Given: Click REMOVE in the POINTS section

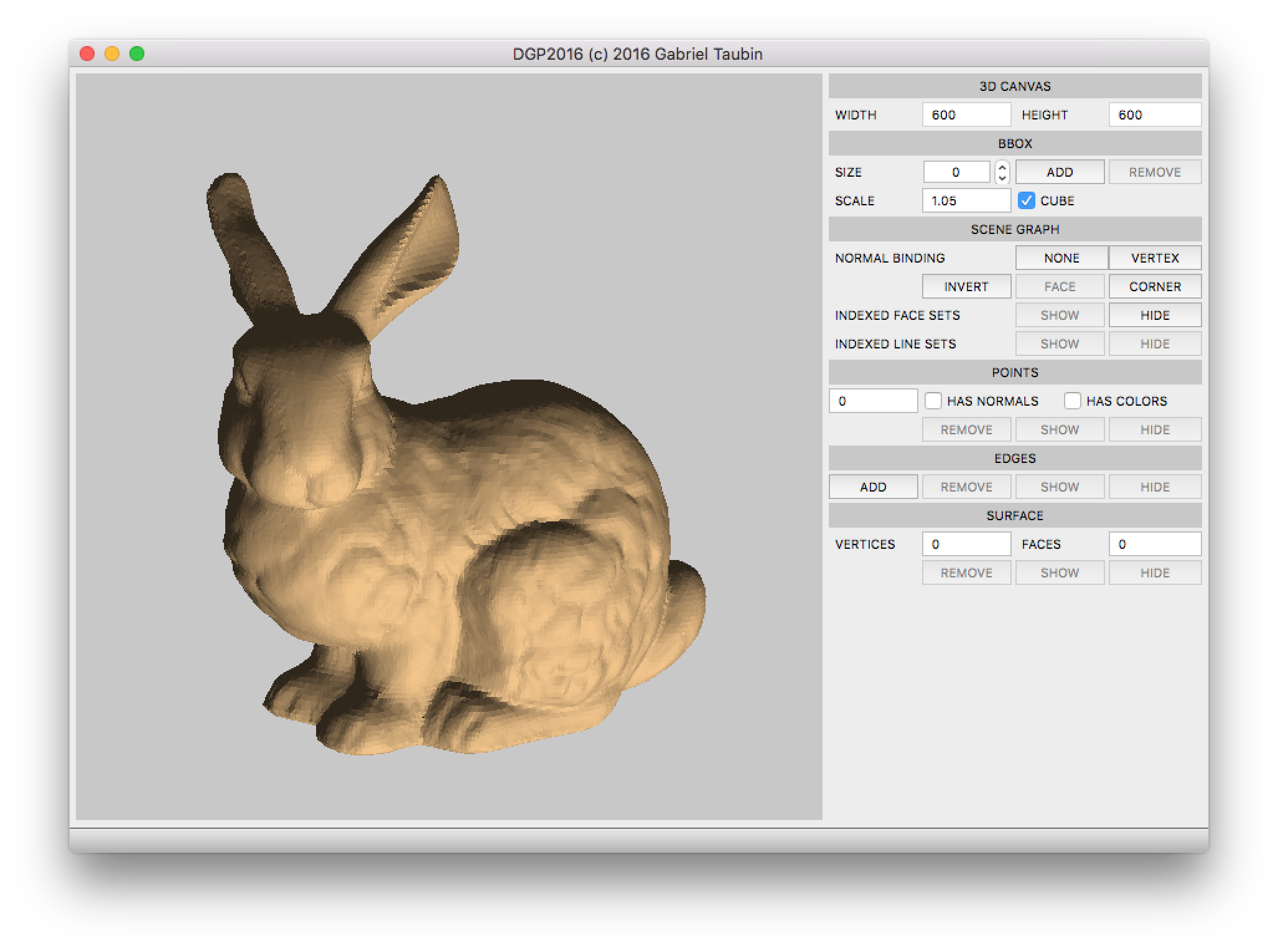Looking at the screenshot, I should [966, 429].
